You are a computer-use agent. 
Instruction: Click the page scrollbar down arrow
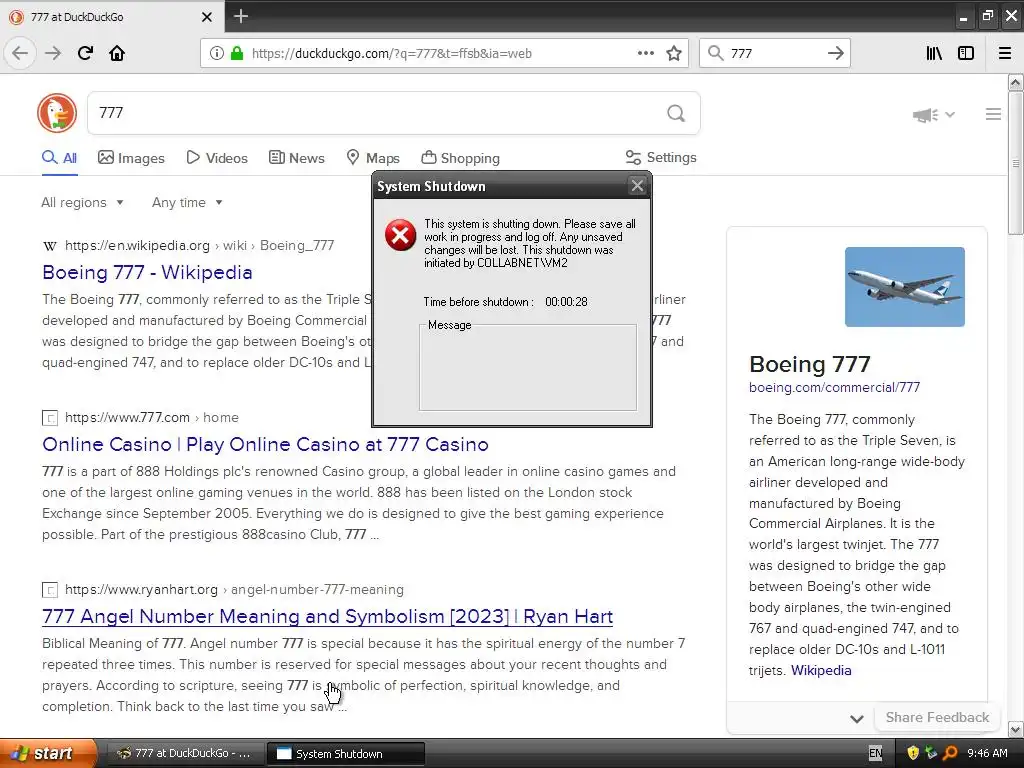(x=1015, y=729)
